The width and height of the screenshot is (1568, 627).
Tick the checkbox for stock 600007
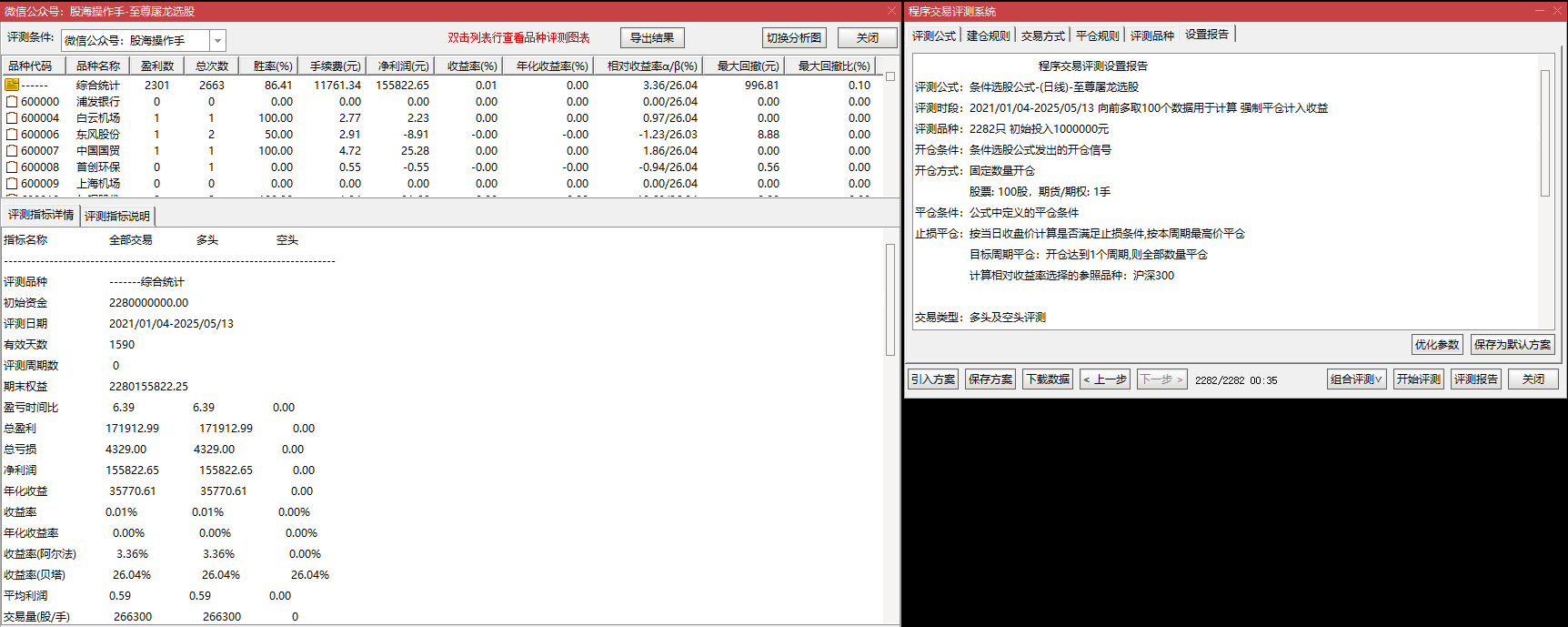pos(12,151)
